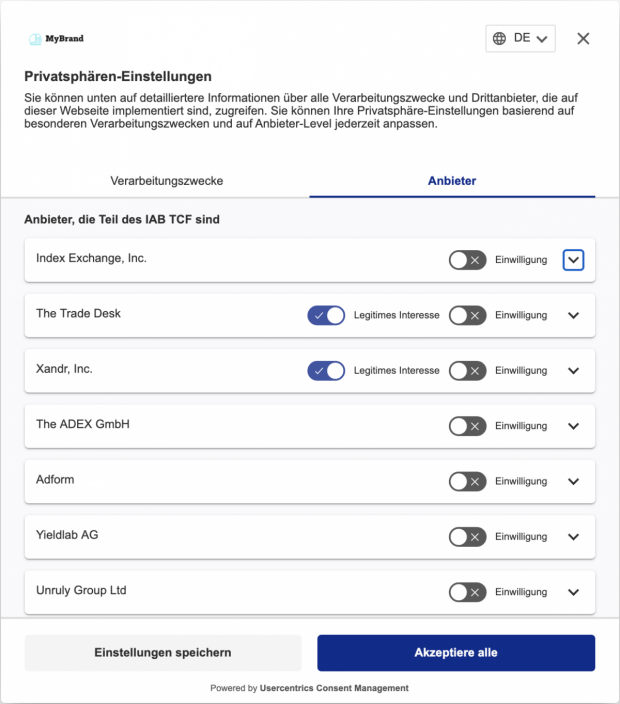
Task: Click the globe language icon
Action: tap(499, 38)
